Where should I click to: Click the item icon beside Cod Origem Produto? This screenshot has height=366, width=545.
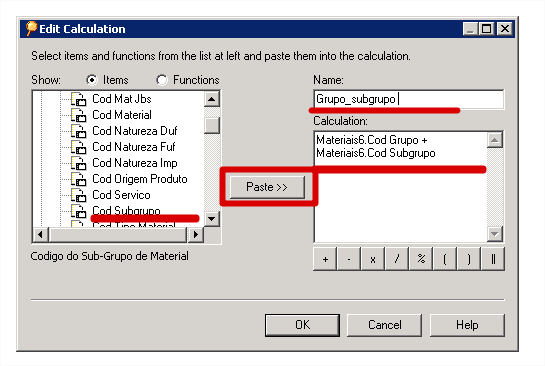[79, 179]
